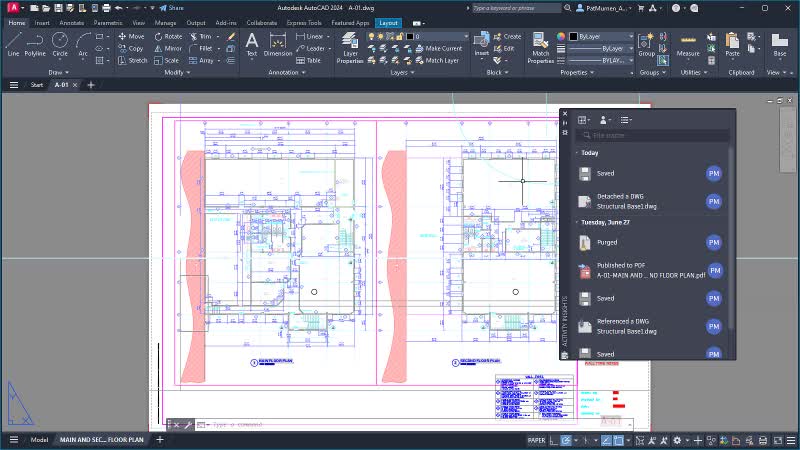Select the Line drawing tool
The width and height of the screenshot is (800, 450).
click(x=13, y=44)
